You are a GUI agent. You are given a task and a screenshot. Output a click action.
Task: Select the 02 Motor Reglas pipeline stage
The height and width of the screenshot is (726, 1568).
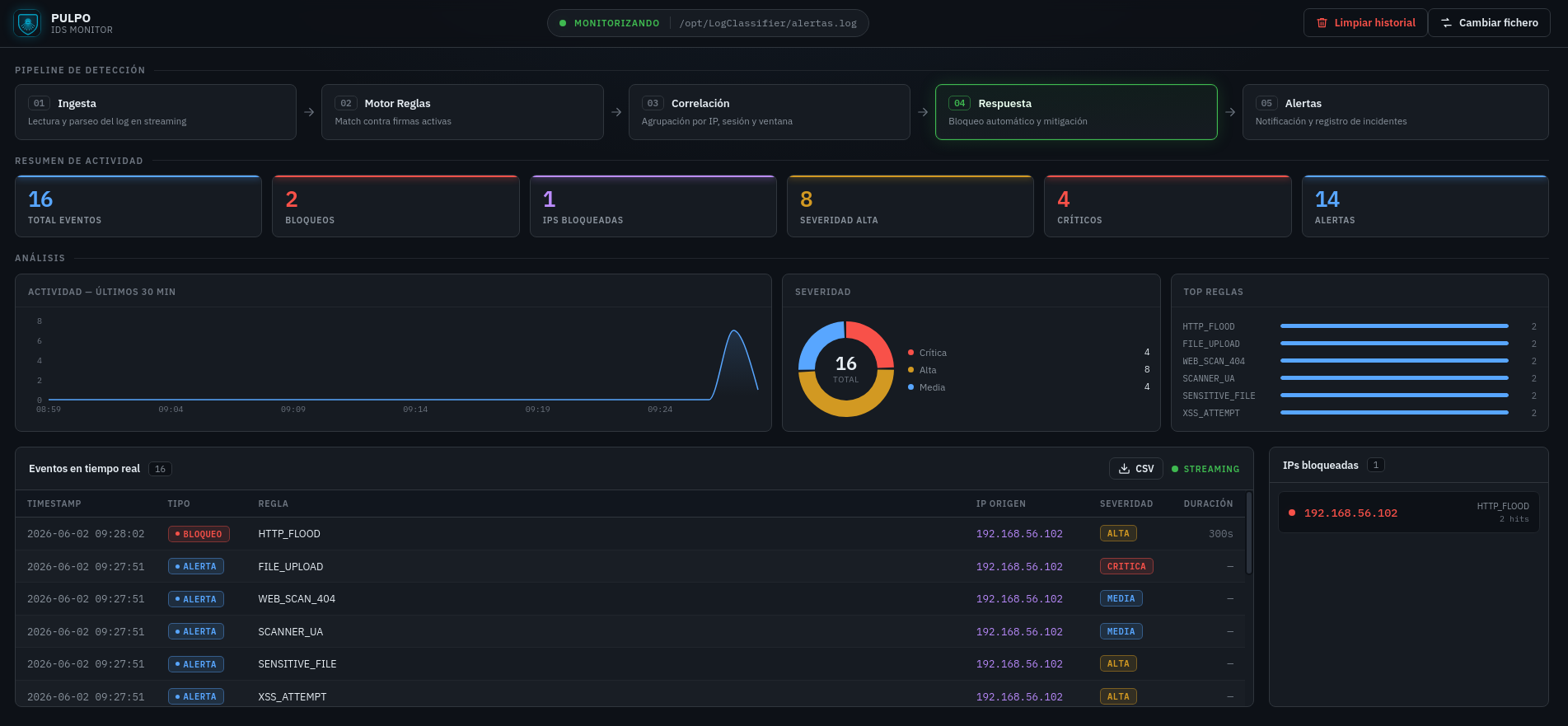[462, 112]
